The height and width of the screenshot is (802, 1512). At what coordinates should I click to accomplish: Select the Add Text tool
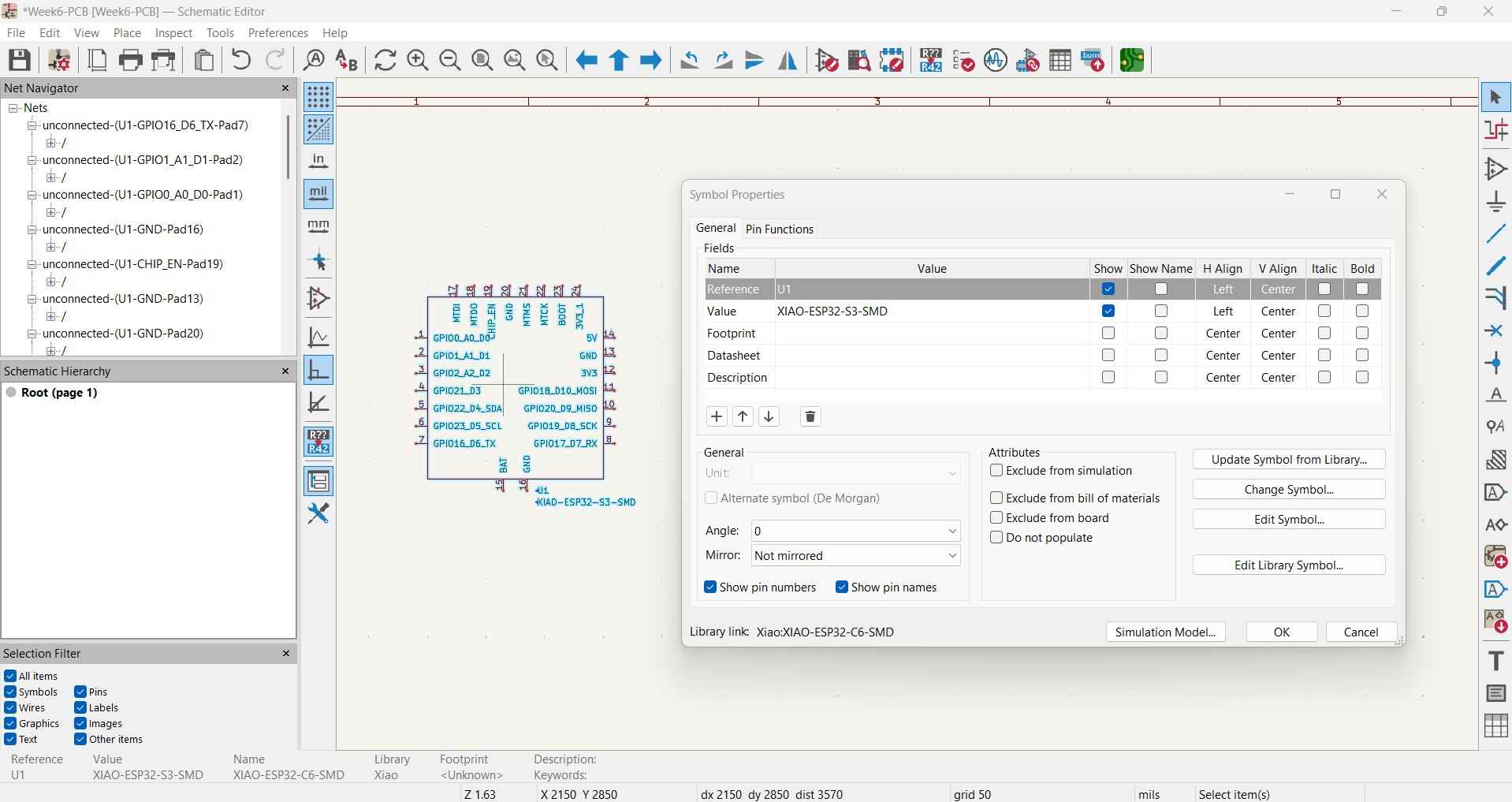point(1495,661)
